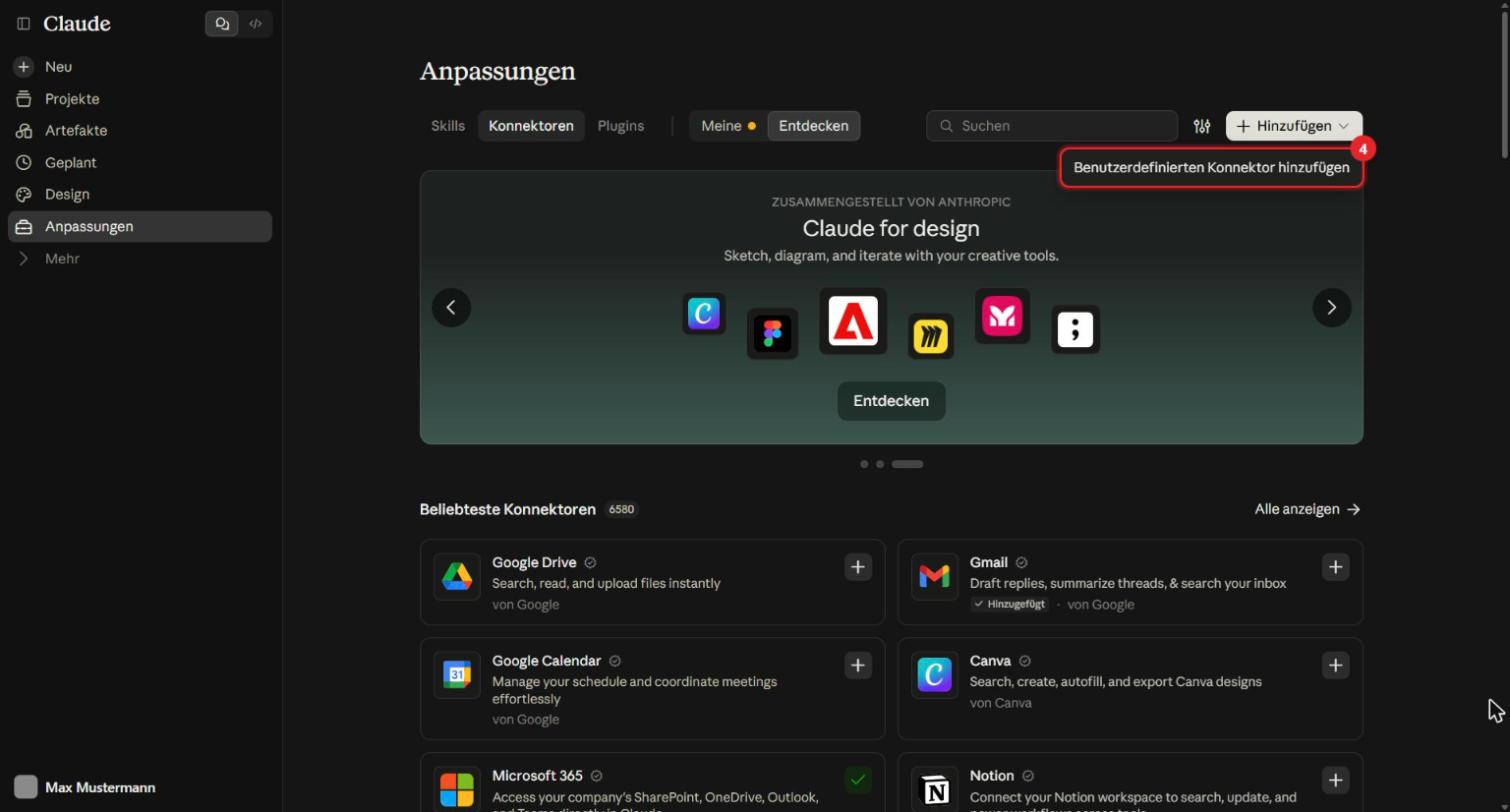Choose Benutzerdefinierten Konnektor hinzufügen
Viewport: 1510px width, 812px height.
(1211, 167)
